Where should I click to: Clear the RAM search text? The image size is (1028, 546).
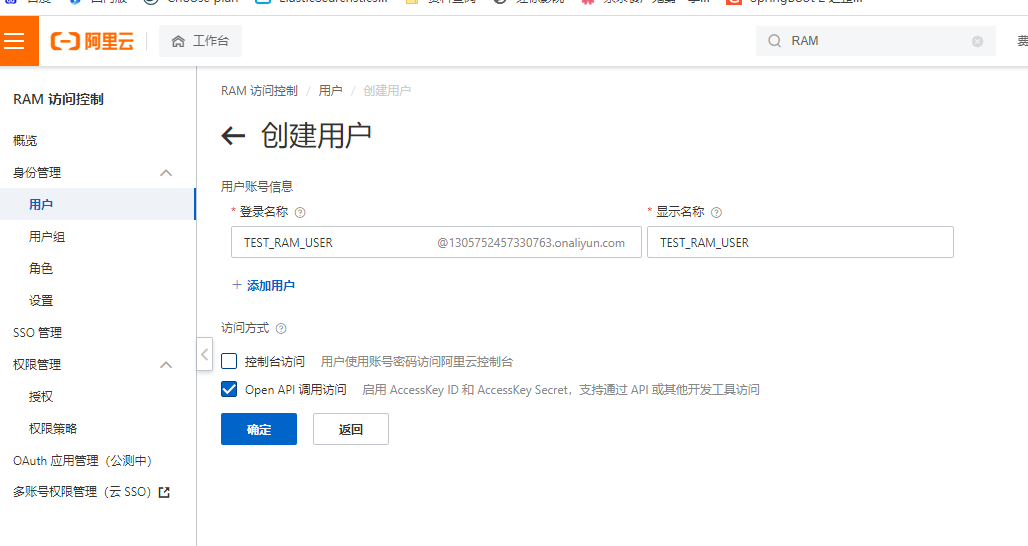click(x=978, y=41)
